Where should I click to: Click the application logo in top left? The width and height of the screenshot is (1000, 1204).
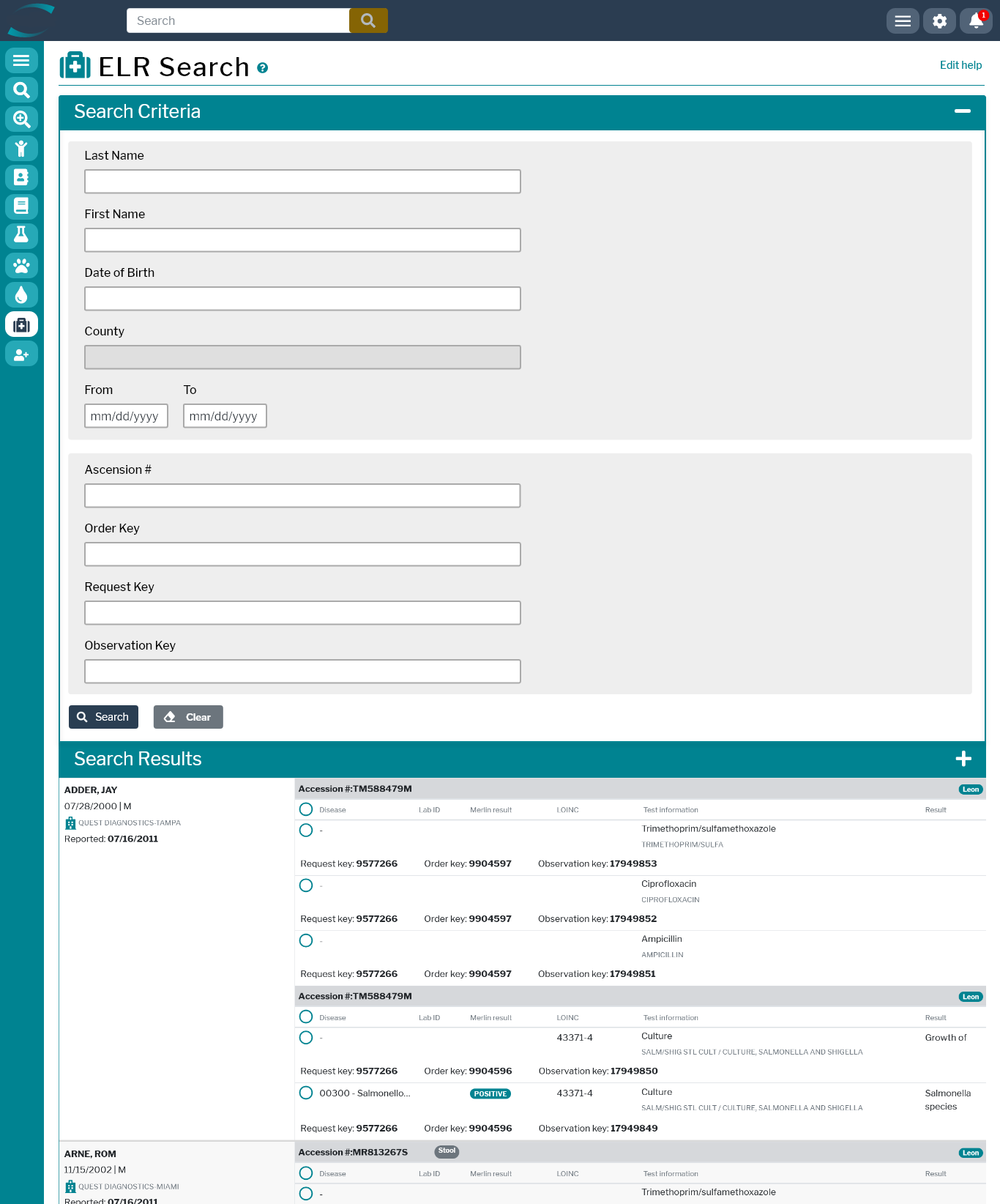(31, 20)
